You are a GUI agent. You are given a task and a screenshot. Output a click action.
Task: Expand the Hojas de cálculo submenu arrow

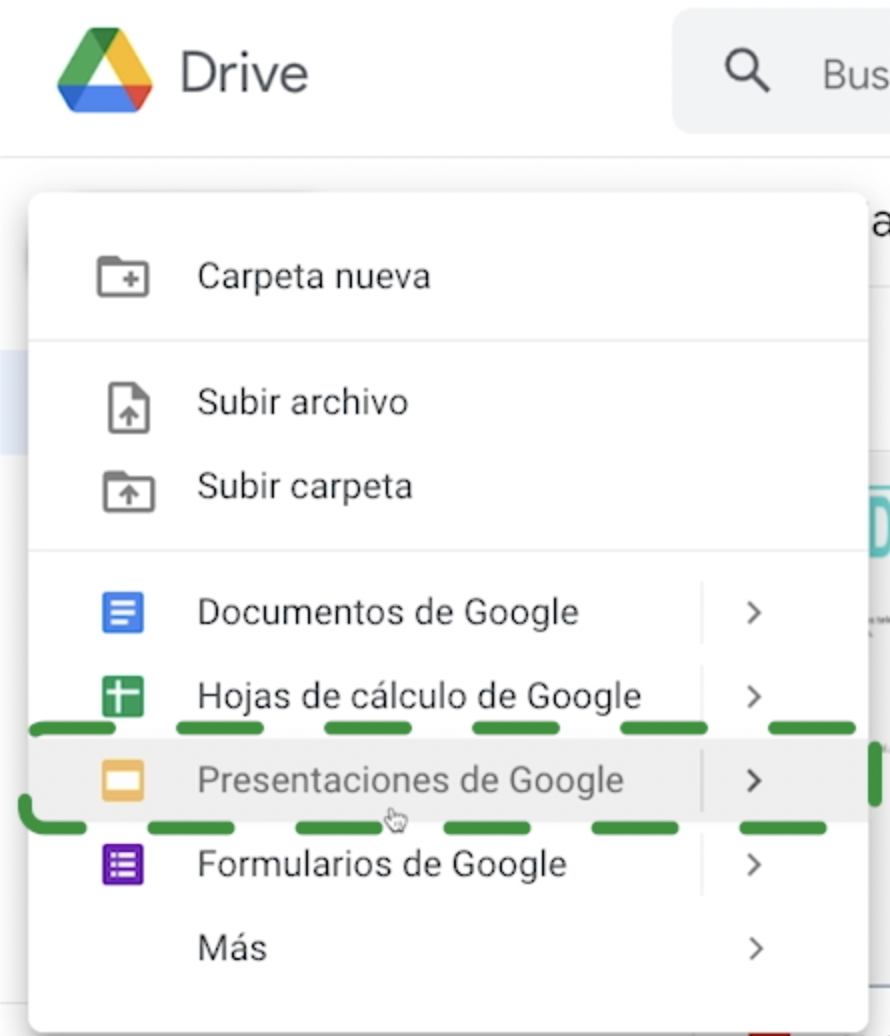coord(754,695)
